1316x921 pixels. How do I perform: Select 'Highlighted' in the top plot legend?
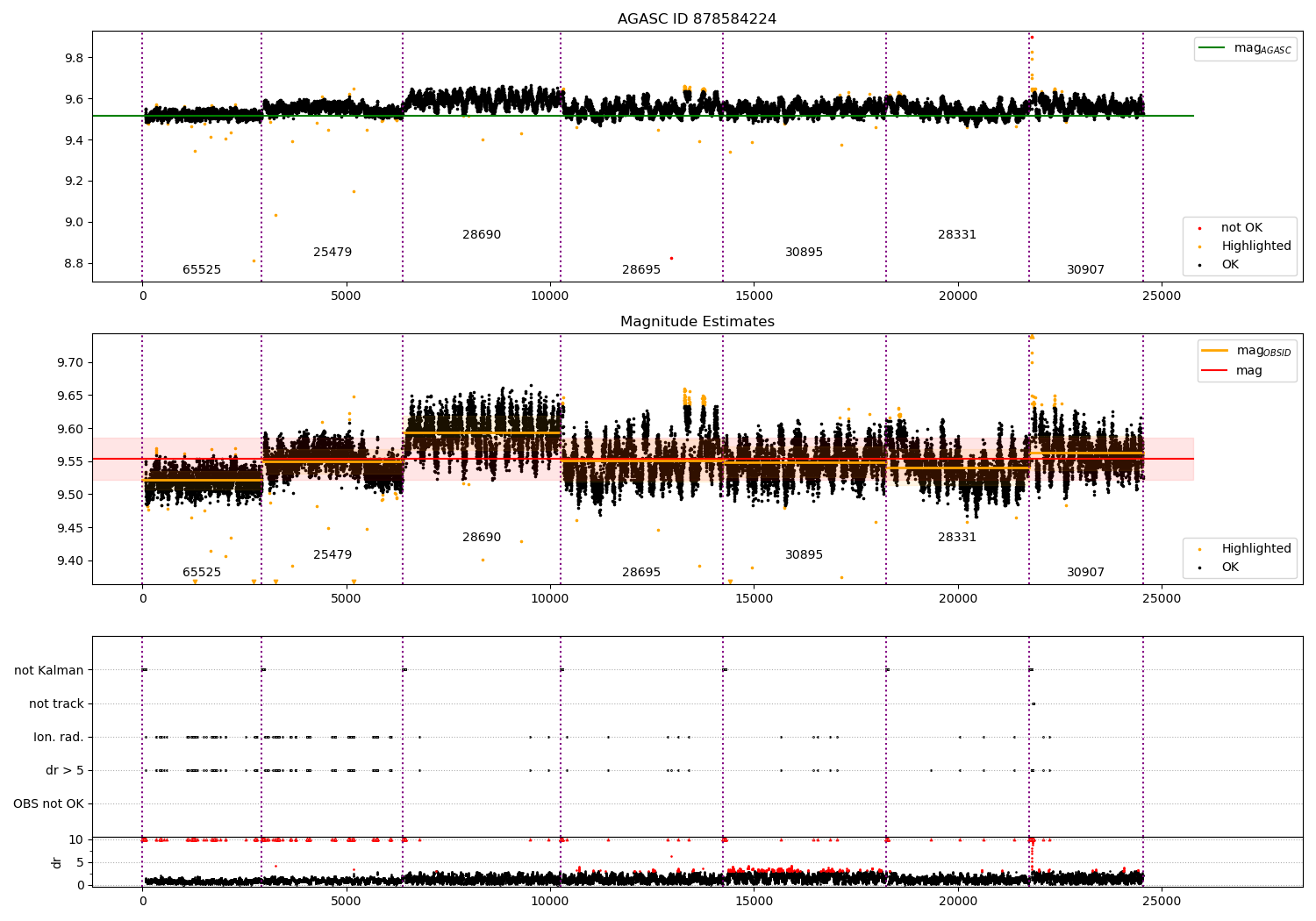[x=1256, y=246]
